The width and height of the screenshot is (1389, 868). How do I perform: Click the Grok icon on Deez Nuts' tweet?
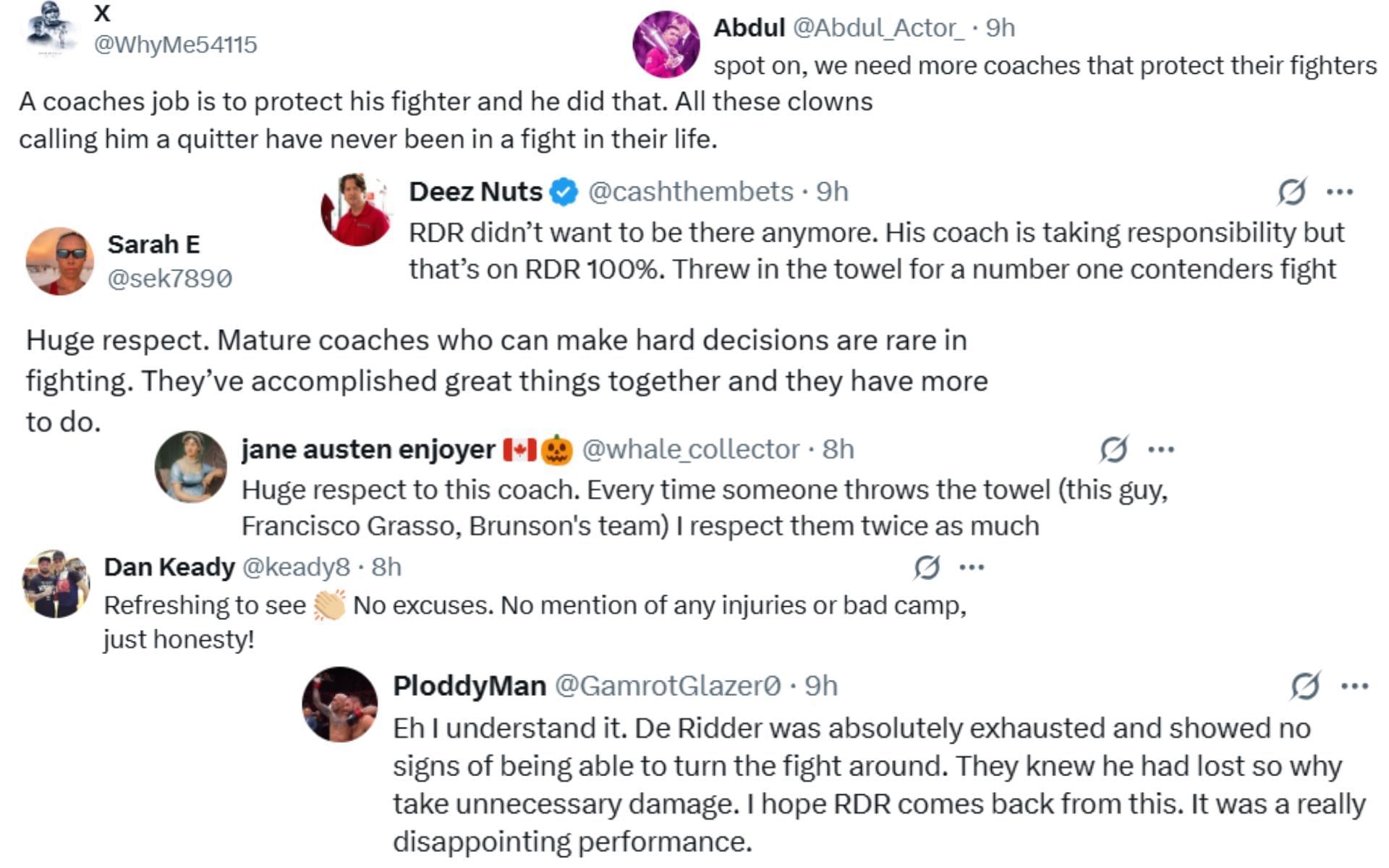pos(1291,192)
